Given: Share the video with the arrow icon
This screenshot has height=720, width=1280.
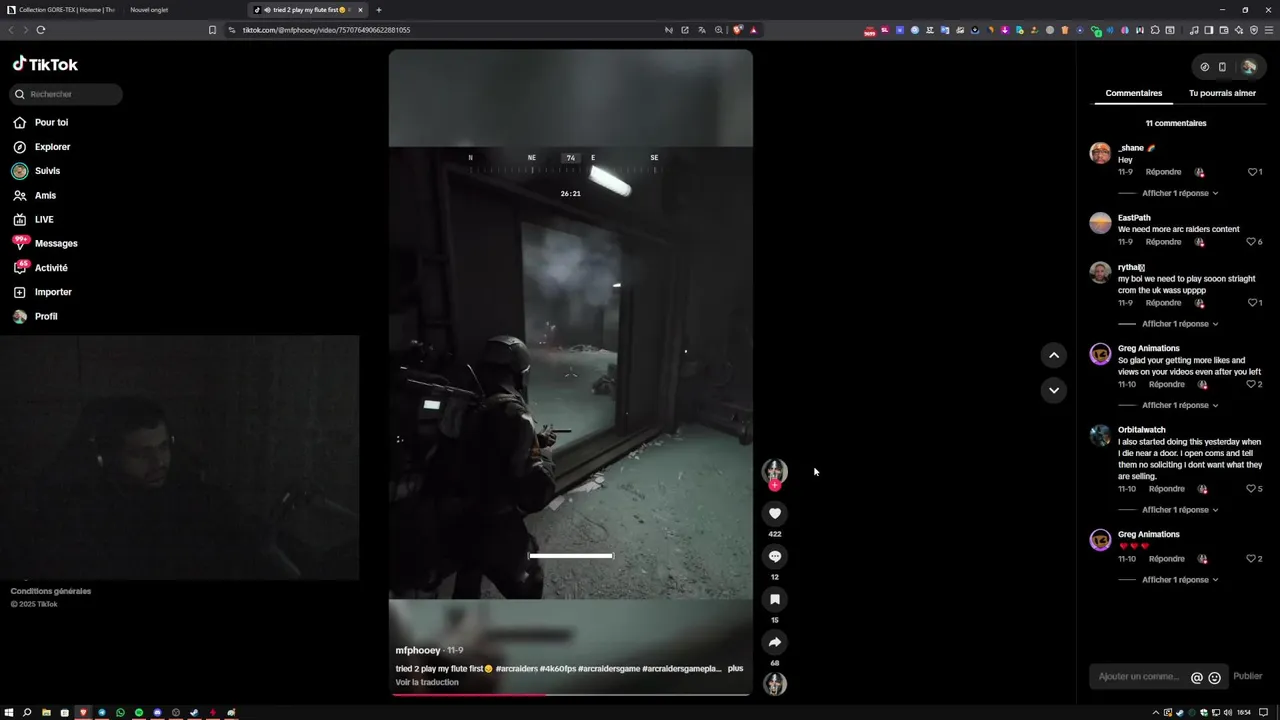Looking at the screenshot, I should 775,642.
